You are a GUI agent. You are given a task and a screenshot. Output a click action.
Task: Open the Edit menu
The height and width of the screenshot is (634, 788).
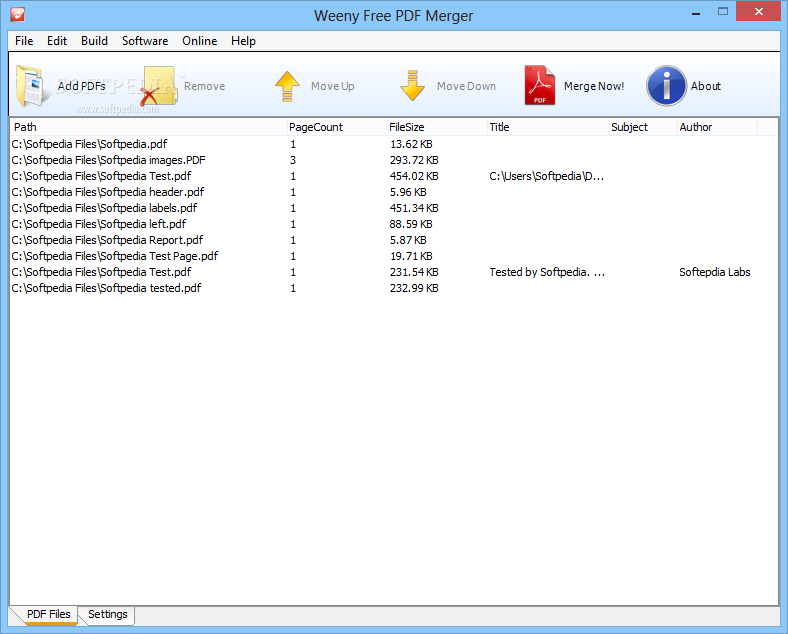point(57,41)
